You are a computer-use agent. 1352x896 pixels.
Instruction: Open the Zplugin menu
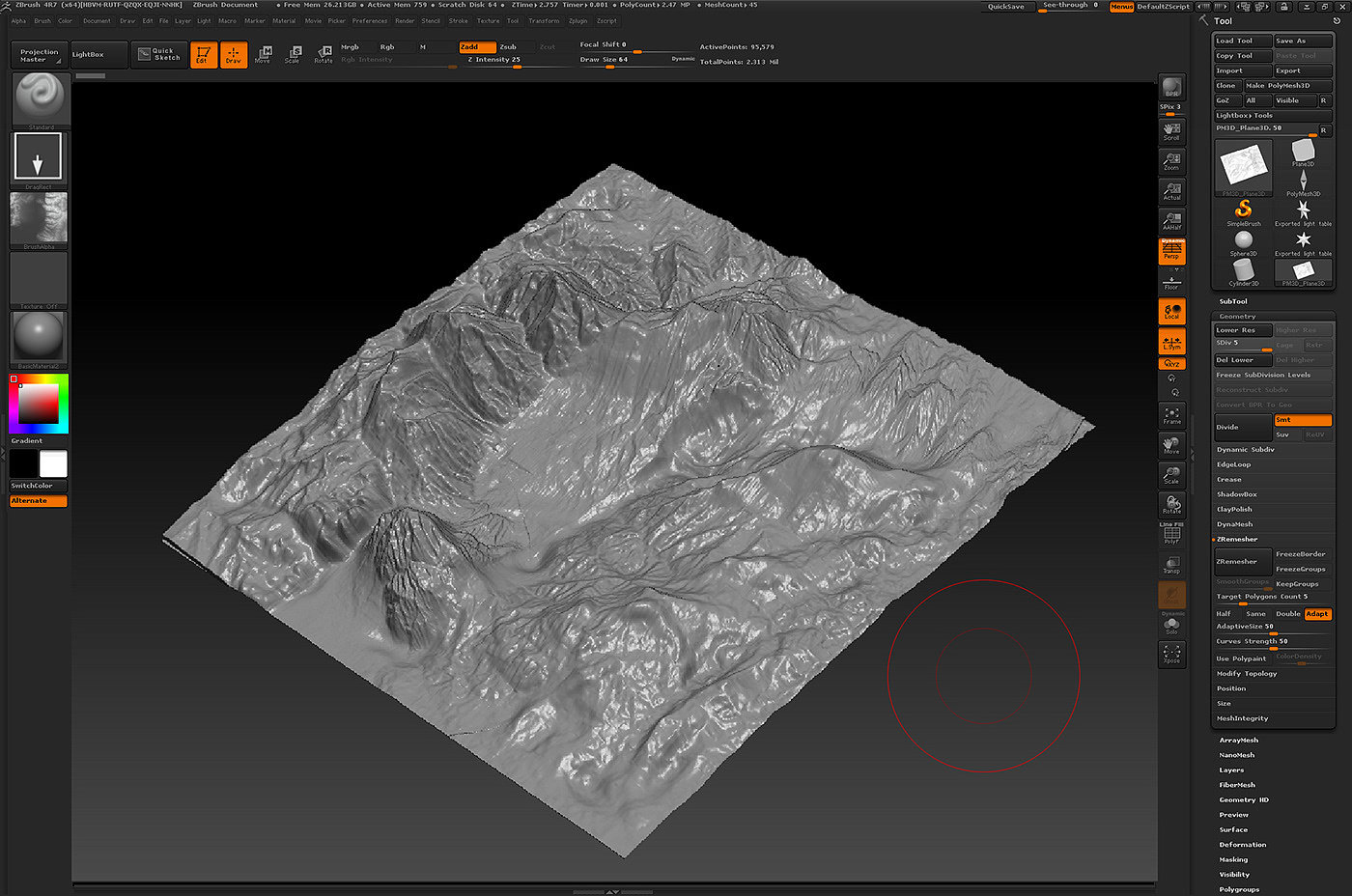(x=577, y=20)
